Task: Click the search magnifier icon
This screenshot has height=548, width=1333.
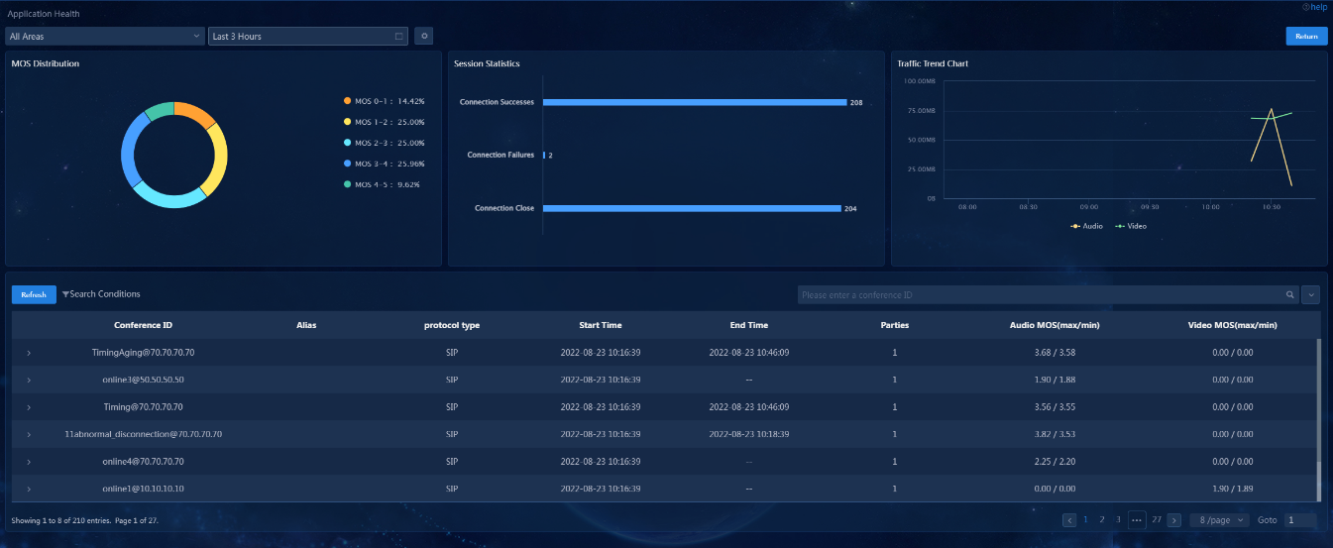Action: click(x=1290, y=295)
